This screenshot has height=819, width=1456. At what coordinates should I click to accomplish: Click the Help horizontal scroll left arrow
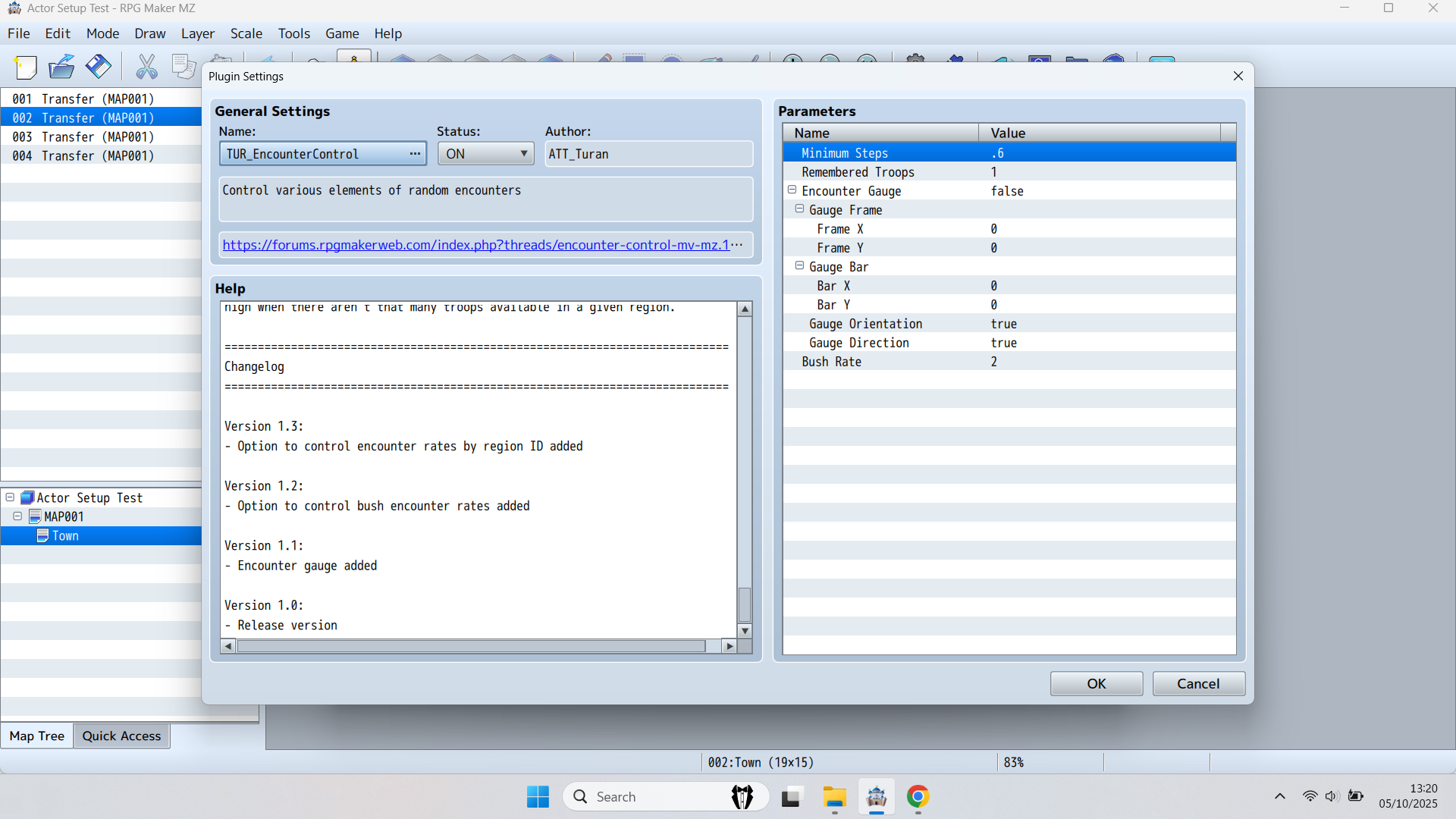228,646
